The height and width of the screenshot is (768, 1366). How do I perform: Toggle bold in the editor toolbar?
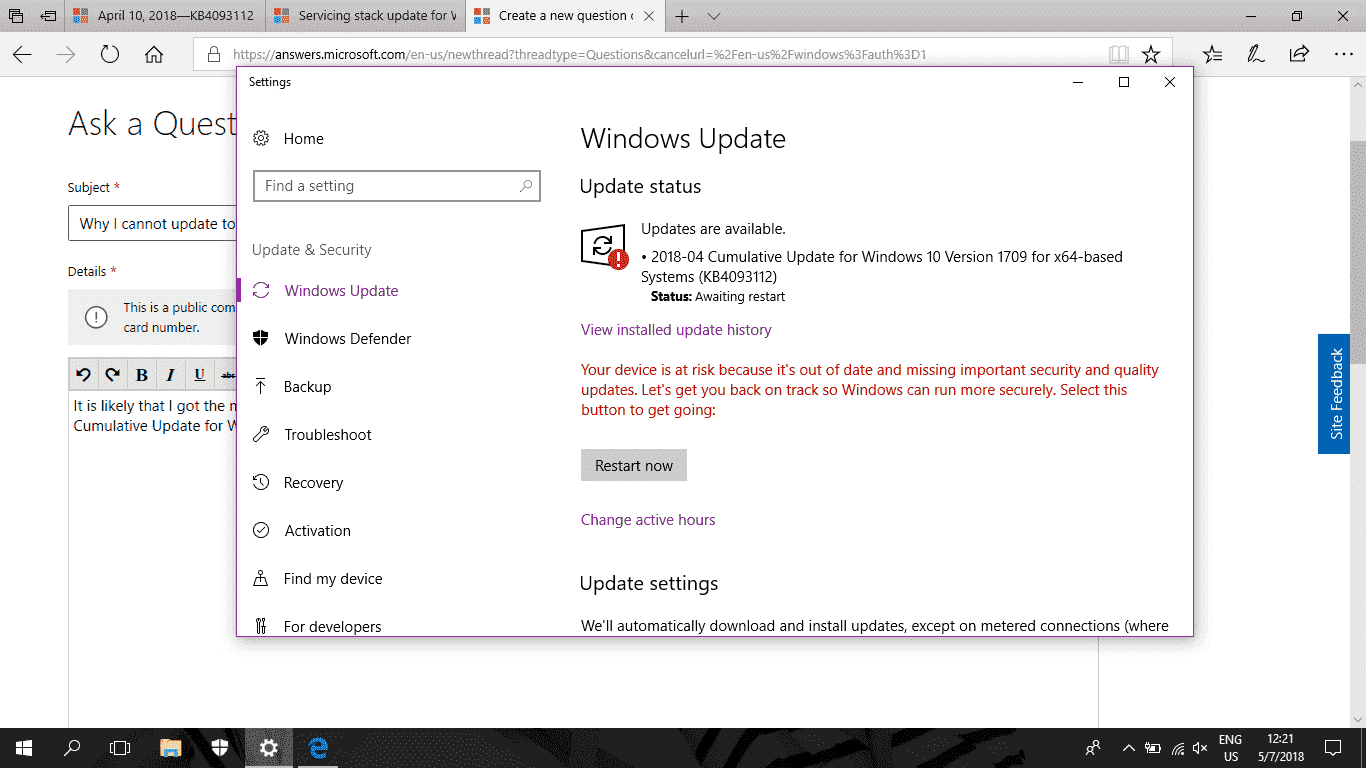[141, 375]
